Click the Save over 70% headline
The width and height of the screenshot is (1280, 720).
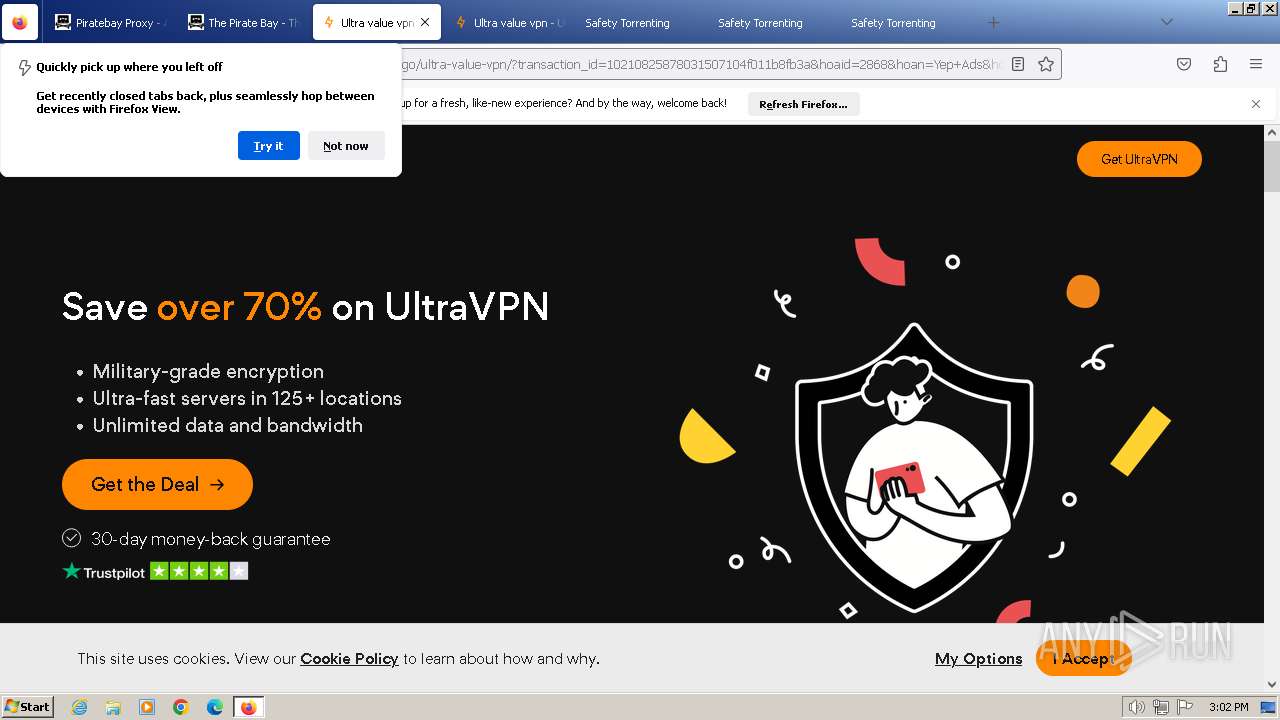coord(305,306)
